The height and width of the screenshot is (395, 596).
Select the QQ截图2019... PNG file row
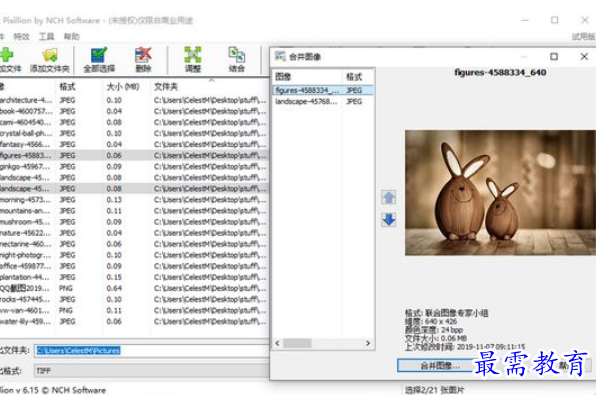click(x=134, y=288)
